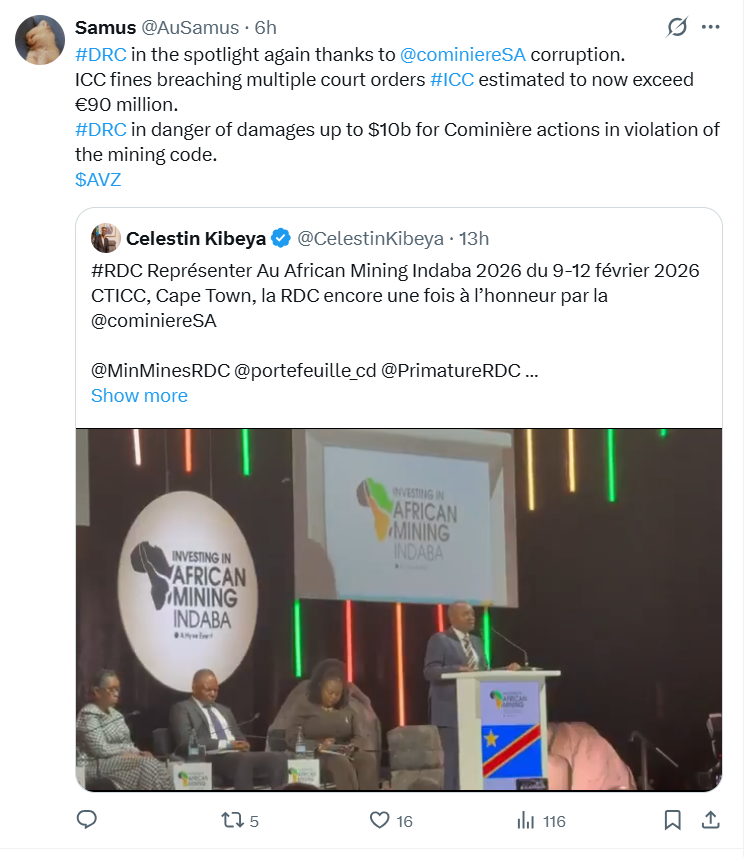The image size is (752, 857).
Task: Expand quoted tweet with Show more
Action: (x=139, y=395)
